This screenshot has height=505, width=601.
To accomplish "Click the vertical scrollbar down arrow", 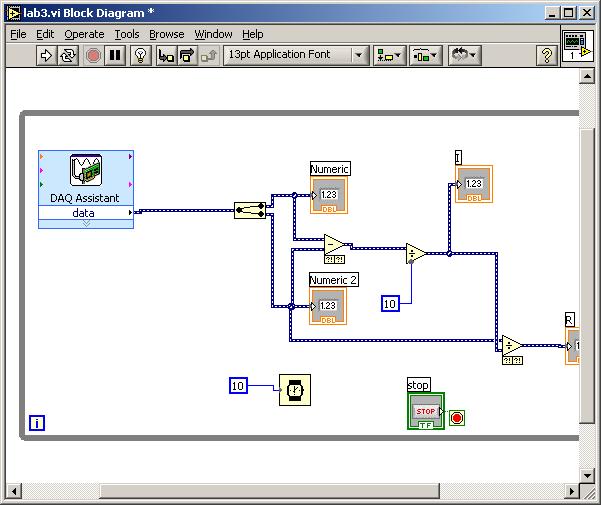I will coord(587,475).
